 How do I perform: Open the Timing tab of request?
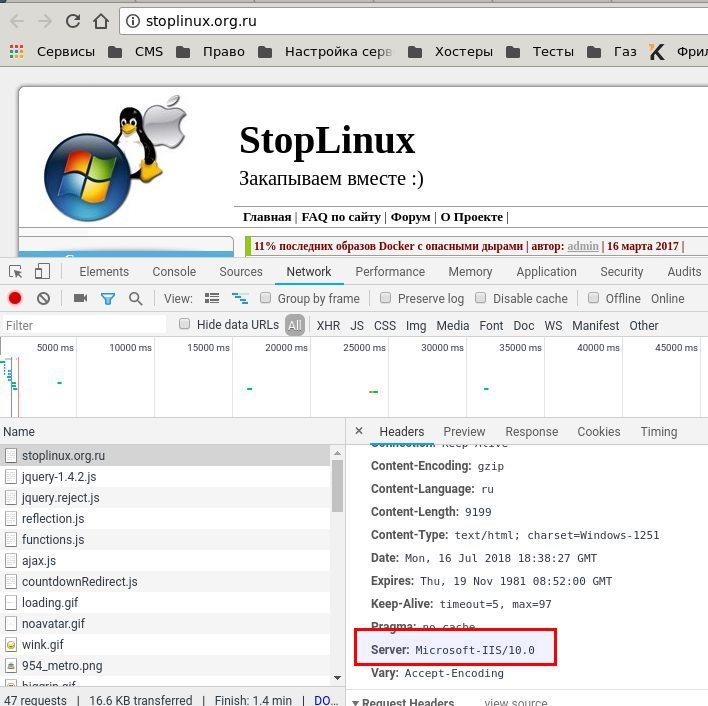tap(659, 432)
